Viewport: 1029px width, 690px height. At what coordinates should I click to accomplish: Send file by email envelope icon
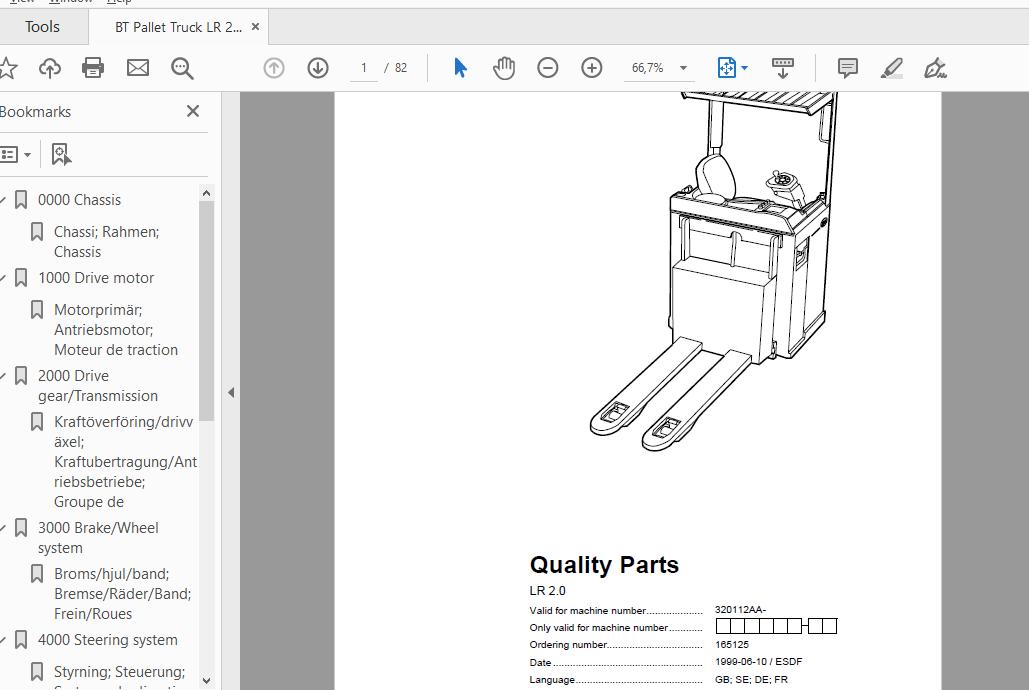pyautogui.click(x=138, y=68)
